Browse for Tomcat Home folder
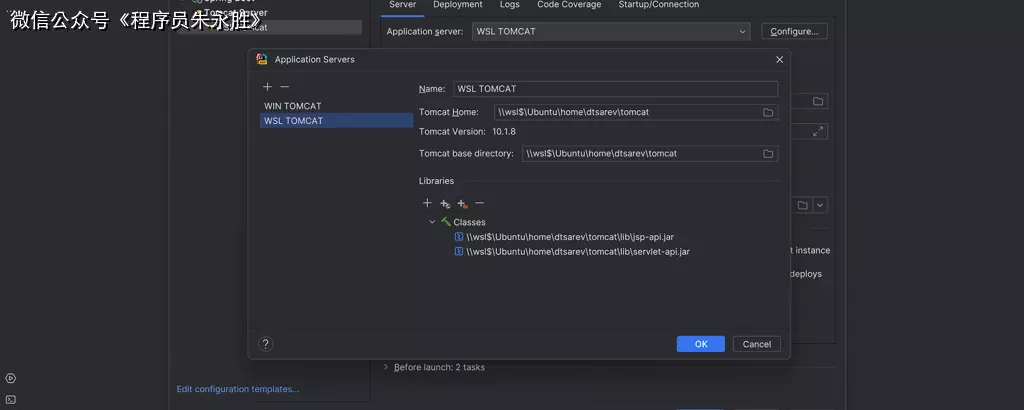This screenshot has width=1024, height=410. coord(768,112)
